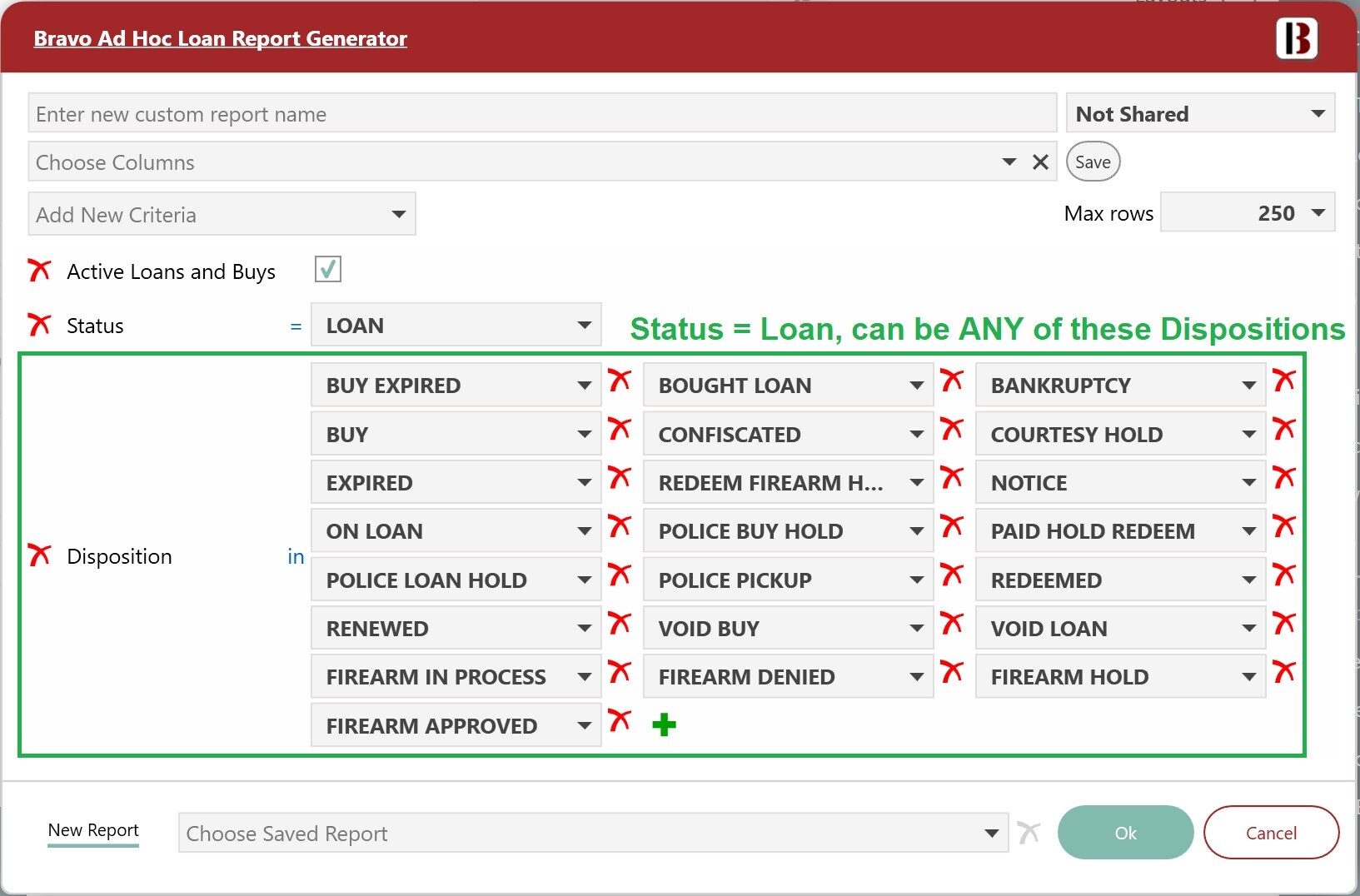Delete the BANKRUPTCY disposition value

[x=1284, y=381]
